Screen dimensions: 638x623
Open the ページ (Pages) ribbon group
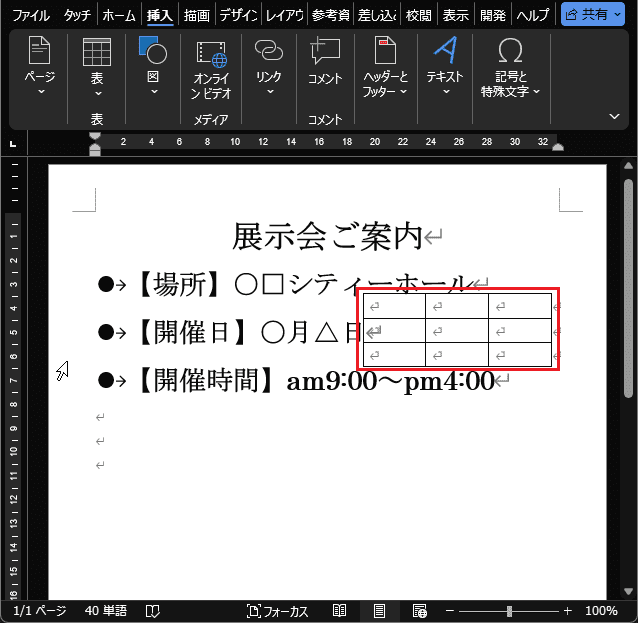(x=39, y=66)
